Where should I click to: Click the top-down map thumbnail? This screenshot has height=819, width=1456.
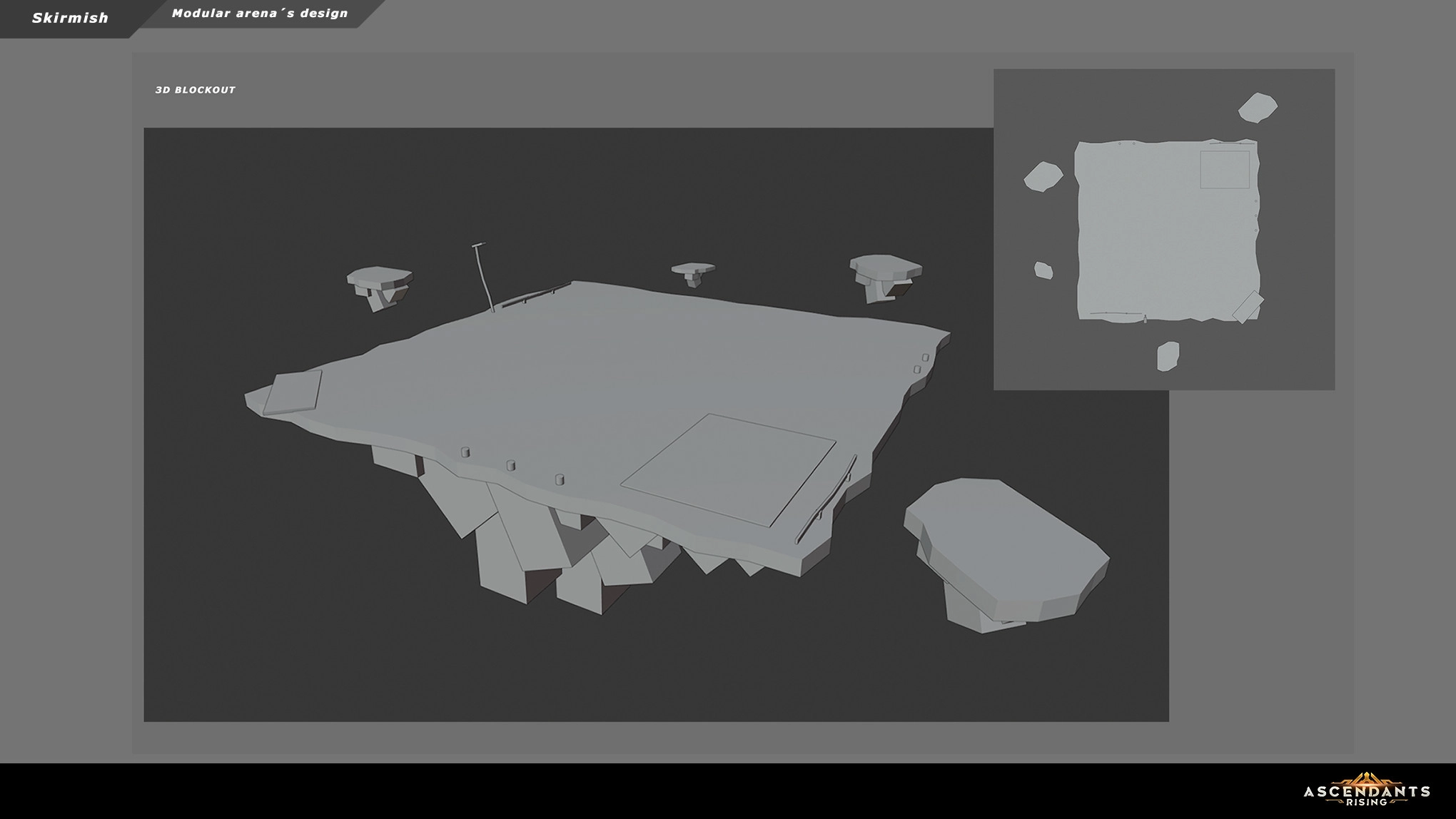[1163, 229]
